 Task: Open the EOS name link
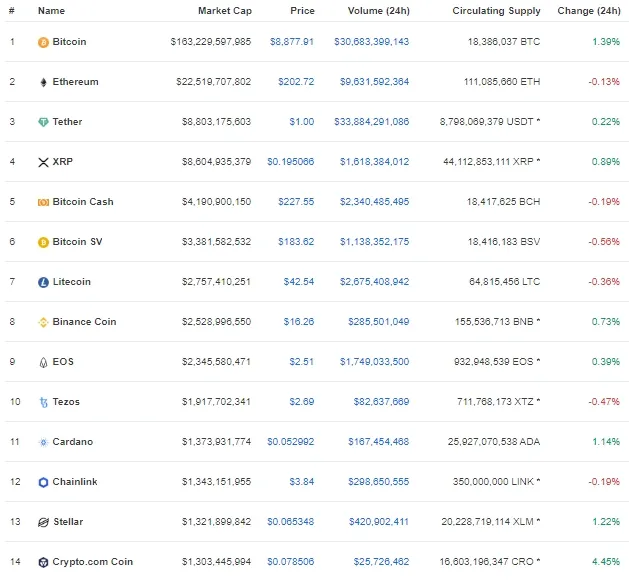63,362
